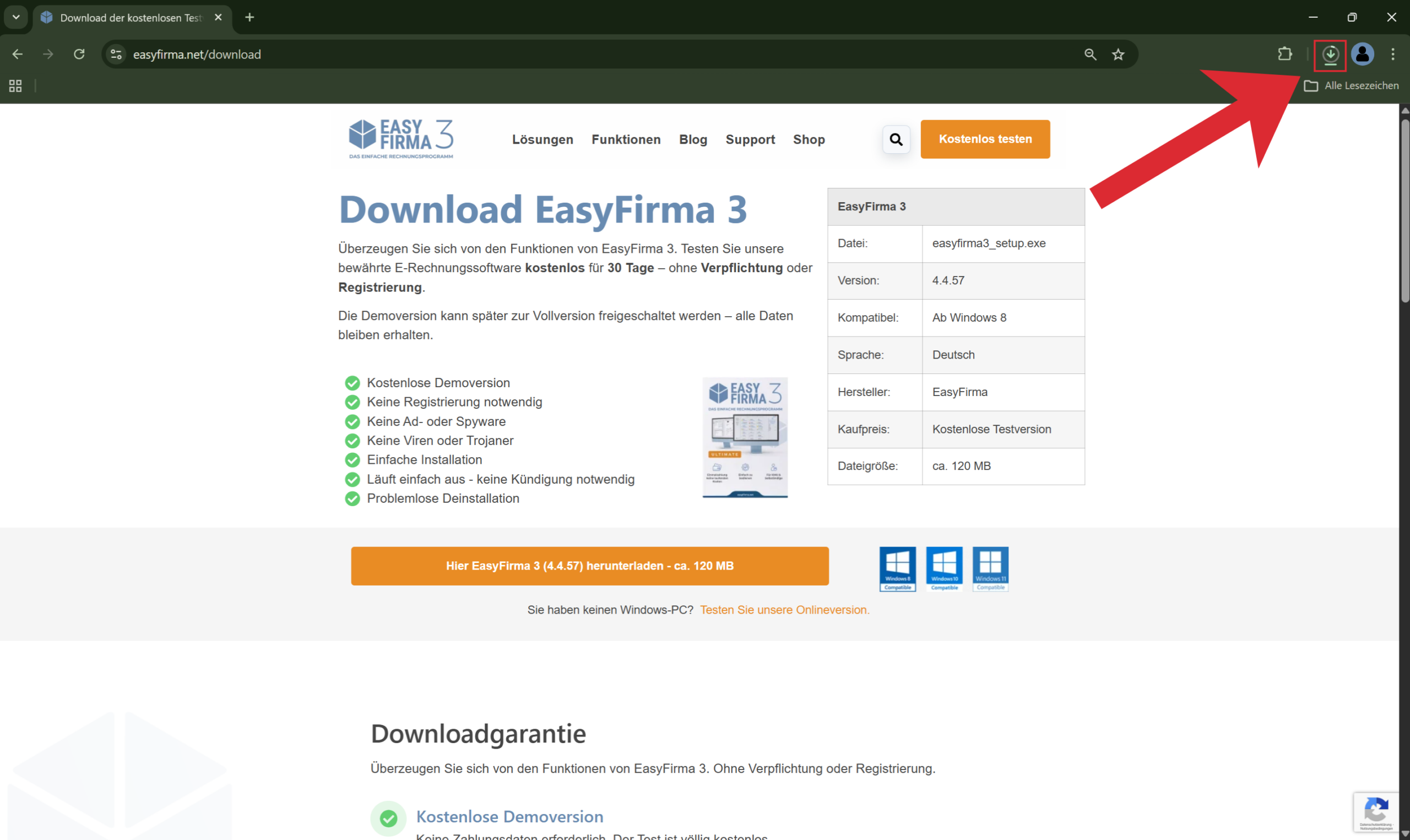Click the extensions puzzle icon

[x=1284, y=55]
